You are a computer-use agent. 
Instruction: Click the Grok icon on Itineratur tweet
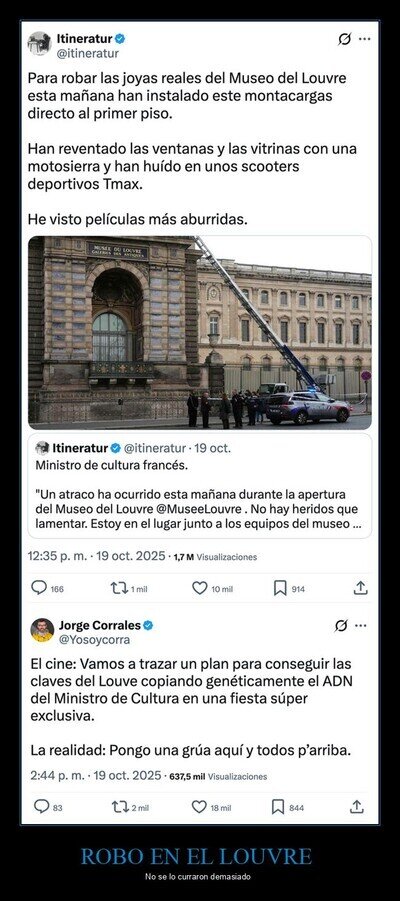[344, 39]
